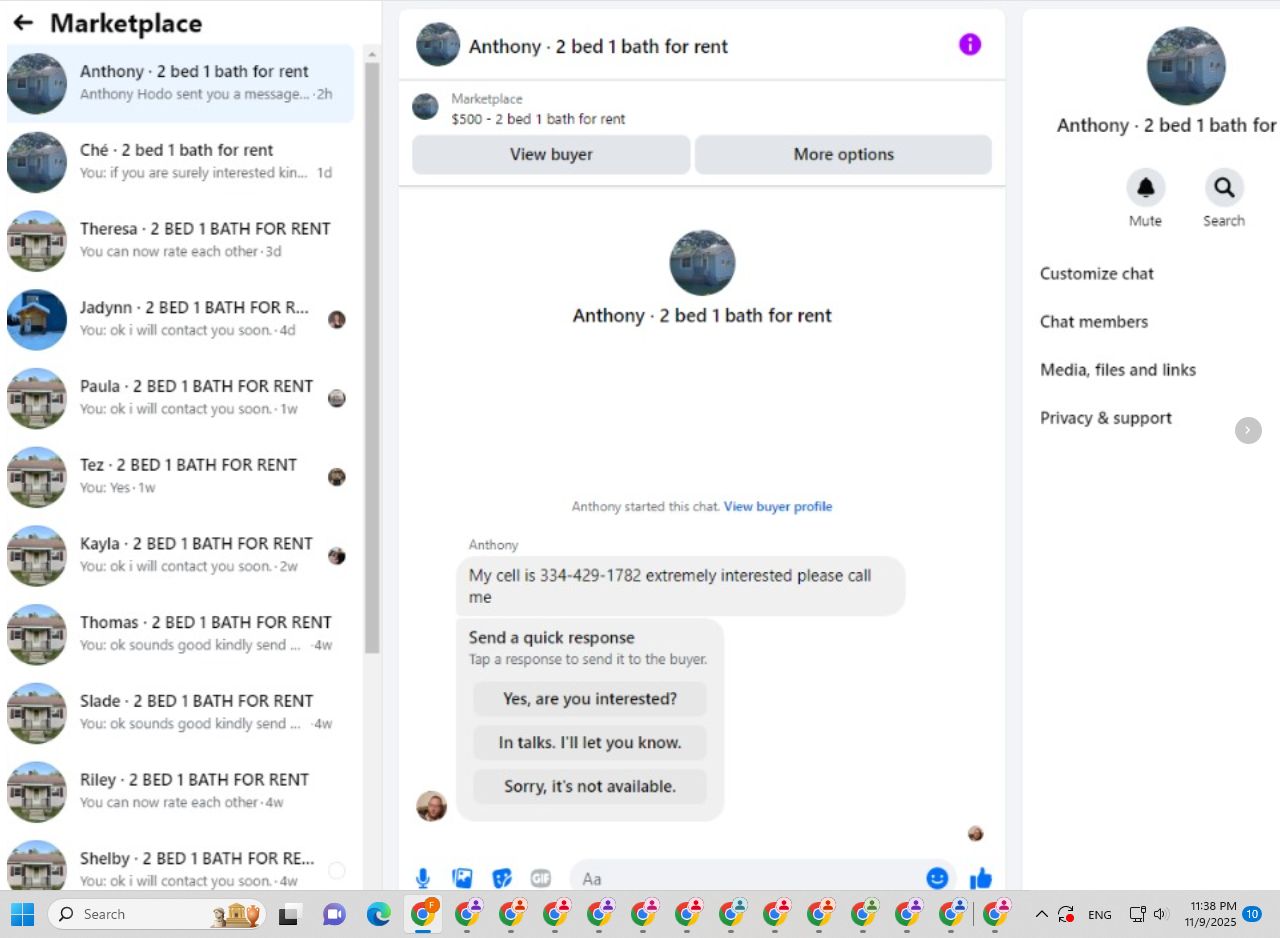Click the chat header title Anthony · 2 bed 1 bath
Viewport: 1280px width, 938px height.
pyautogui.click(x=598, y=46)
